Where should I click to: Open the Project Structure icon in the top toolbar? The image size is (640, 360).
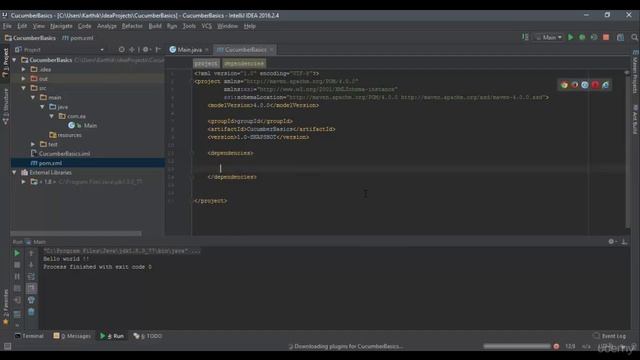coord(620,37)
